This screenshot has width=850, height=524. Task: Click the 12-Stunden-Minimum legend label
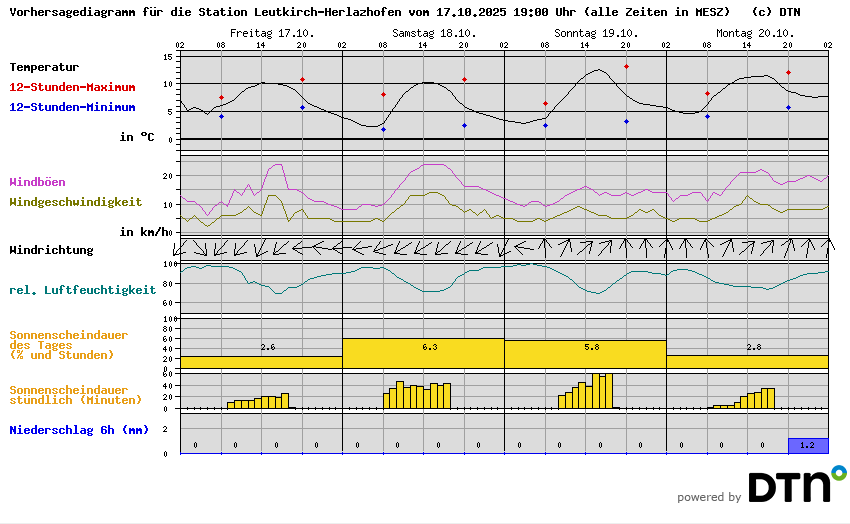[72, 108]
